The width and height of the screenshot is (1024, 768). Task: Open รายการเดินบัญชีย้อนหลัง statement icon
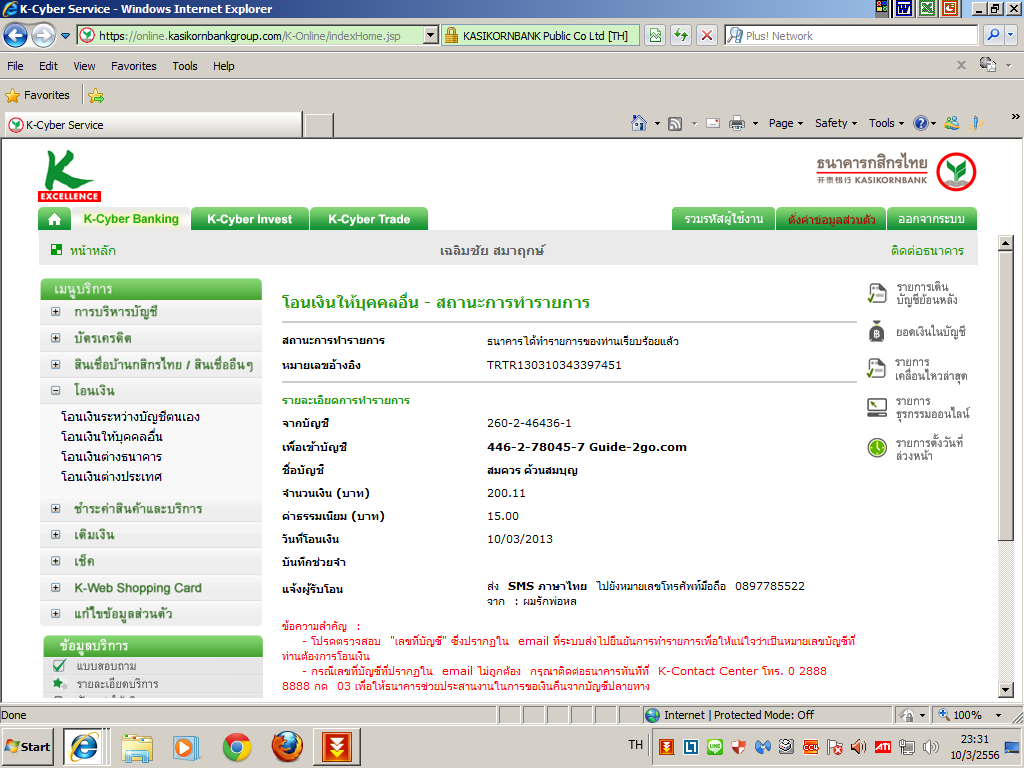point(876,294)
